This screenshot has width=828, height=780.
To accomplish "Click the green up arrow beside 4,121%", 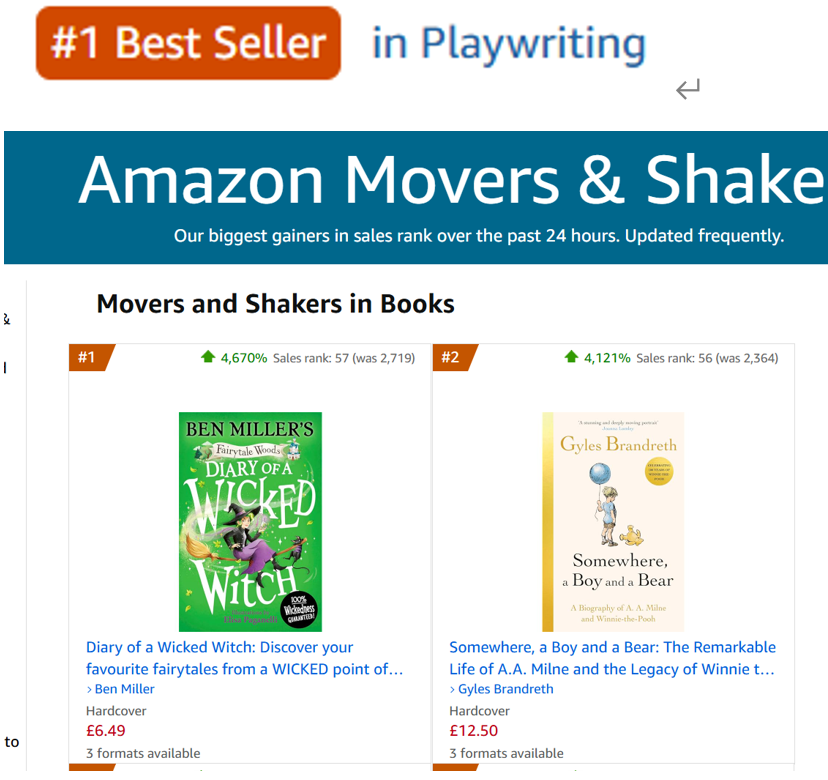I will (571, 357).
